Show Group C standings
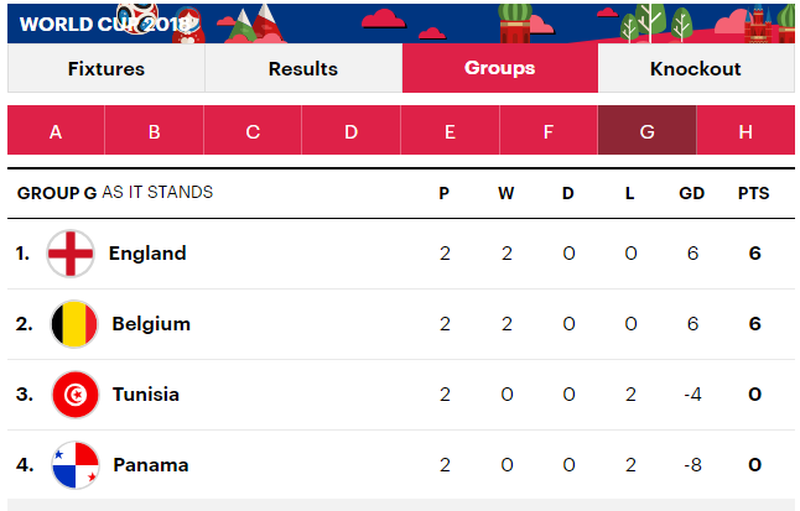Screen dimensions: 800x511 pyautogui.click(x=252, y=131)
